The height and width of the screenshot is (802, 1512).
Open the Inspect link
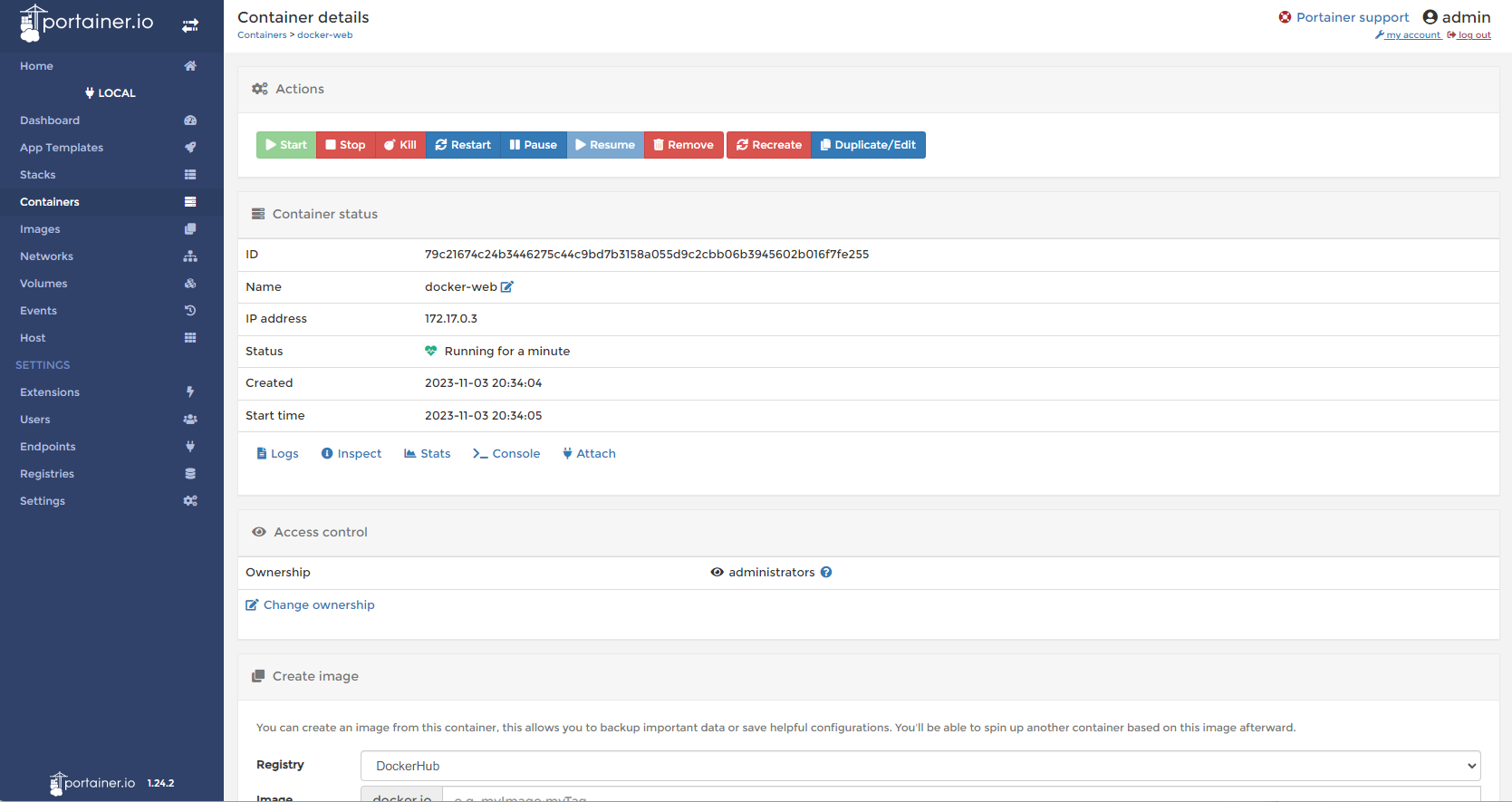click(x=352, y=454)
